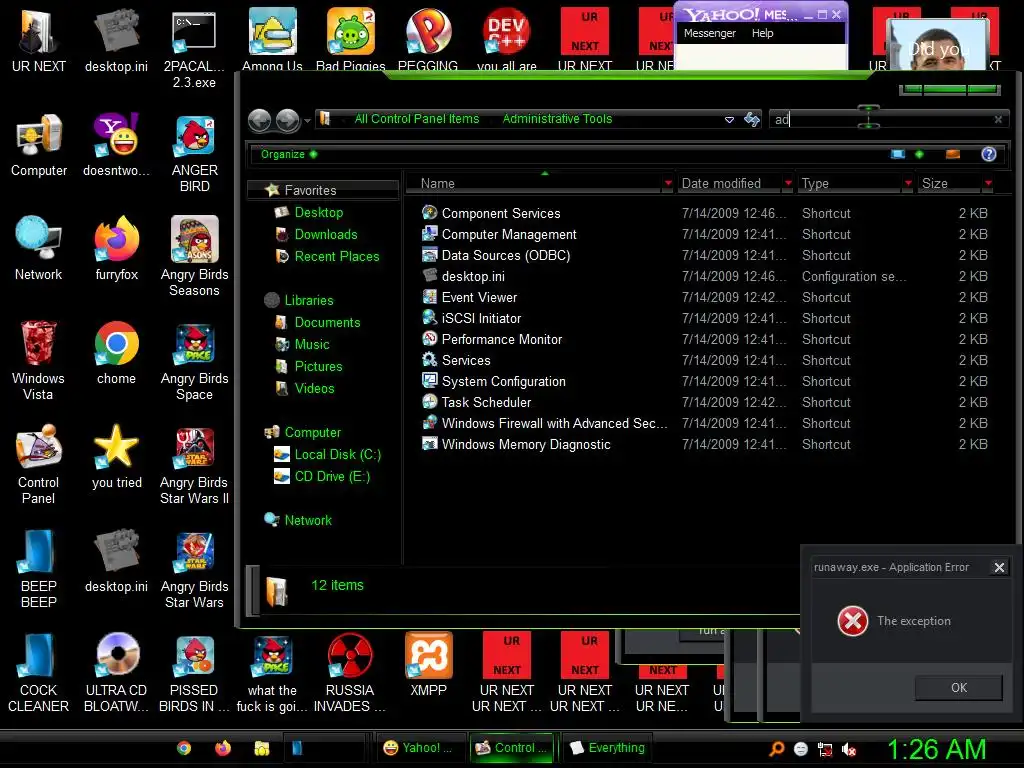Select Data Sources (ODBC) item

point(505,255)
